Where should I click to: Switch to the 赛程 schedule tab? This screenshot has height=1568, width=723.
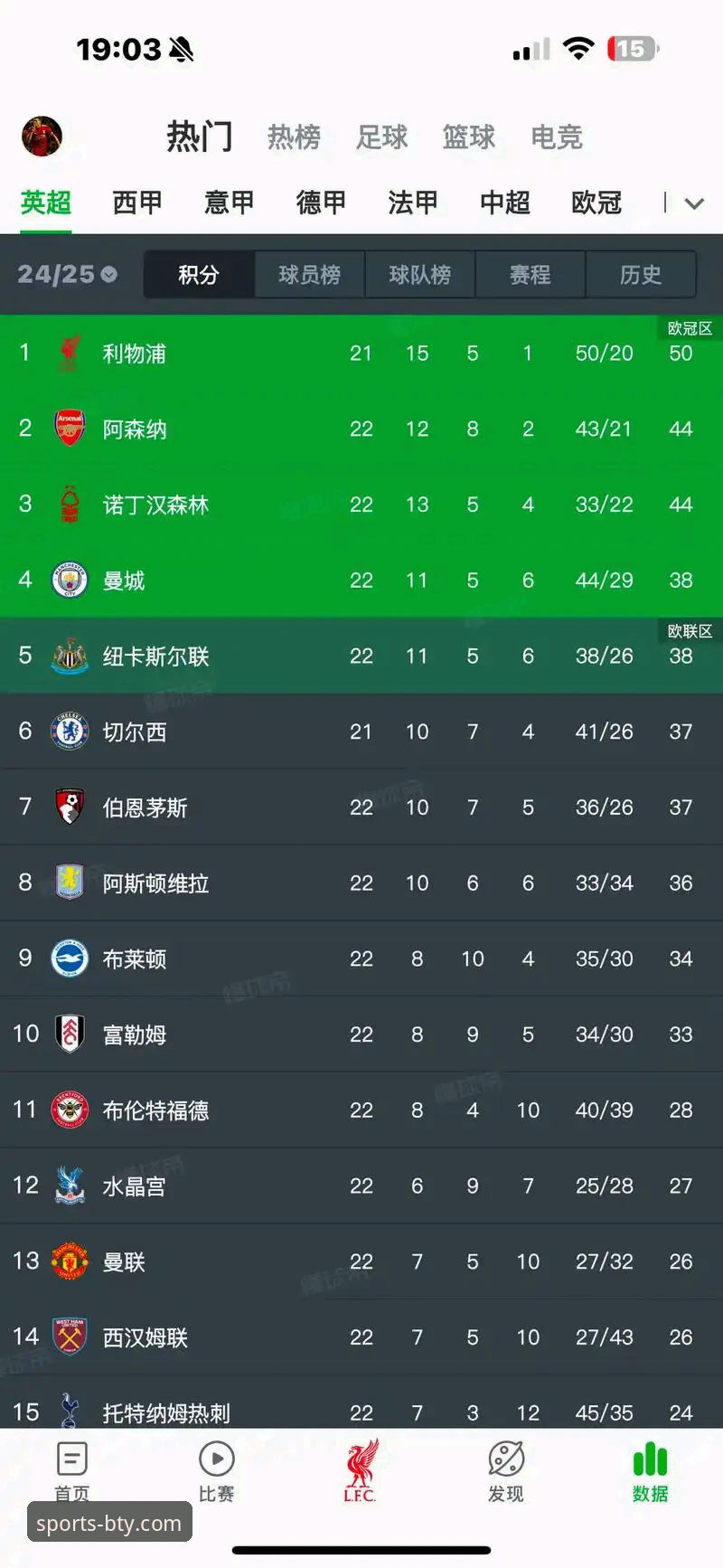[x=530, y=274]
